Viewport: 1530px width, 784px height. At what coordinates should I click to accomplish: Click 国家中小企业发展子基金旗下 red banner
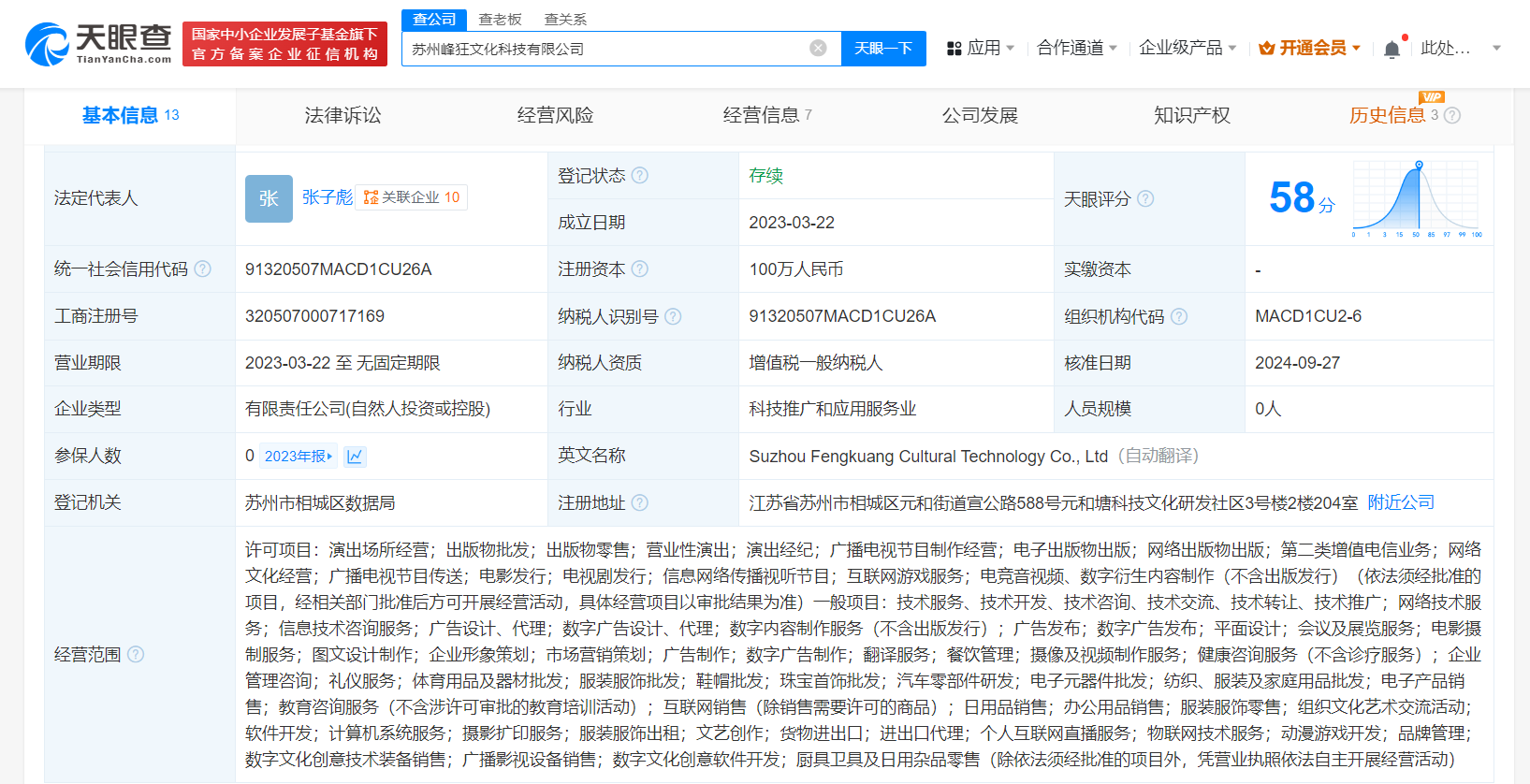point(284,44)
